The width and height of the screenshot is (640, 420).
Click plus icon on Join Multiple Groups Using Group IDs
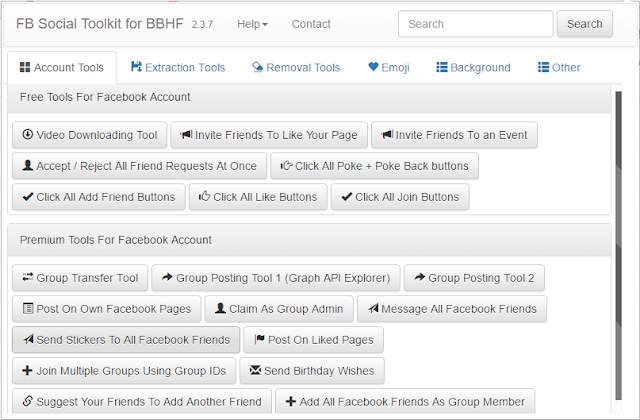[27, 370]
